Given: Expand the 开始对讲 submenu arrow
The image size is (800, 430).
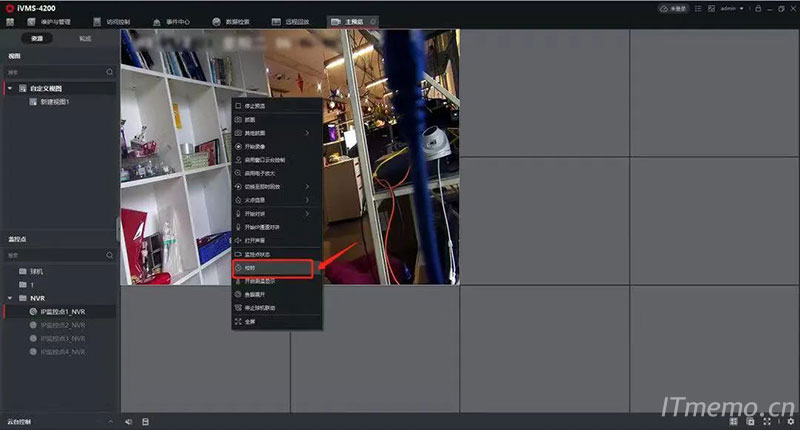Looking at the screenshot, I should click(306, 214).
